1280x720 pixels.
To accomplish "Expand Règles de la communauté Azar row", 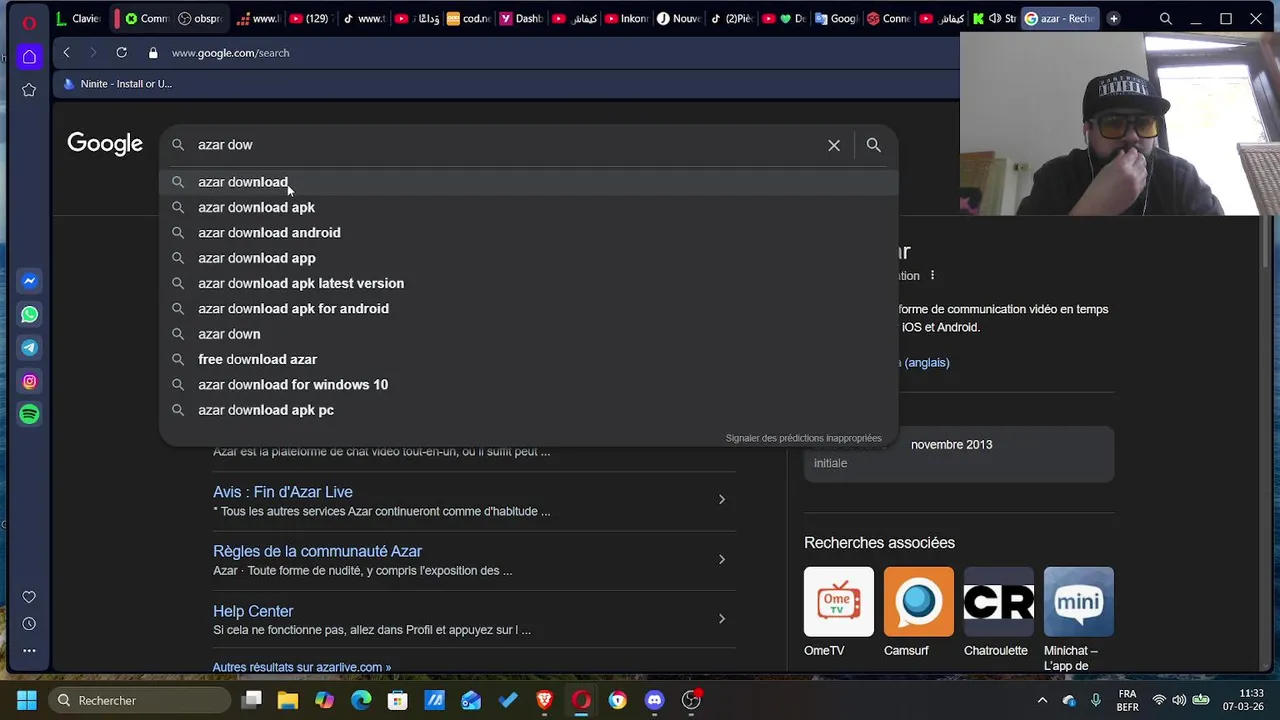I will point(721,559).
